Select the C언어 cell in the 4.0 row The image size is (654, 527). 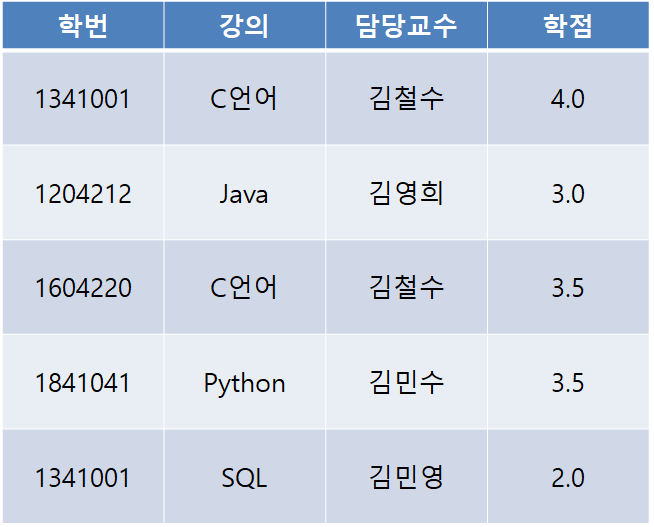tap(244, 99)
